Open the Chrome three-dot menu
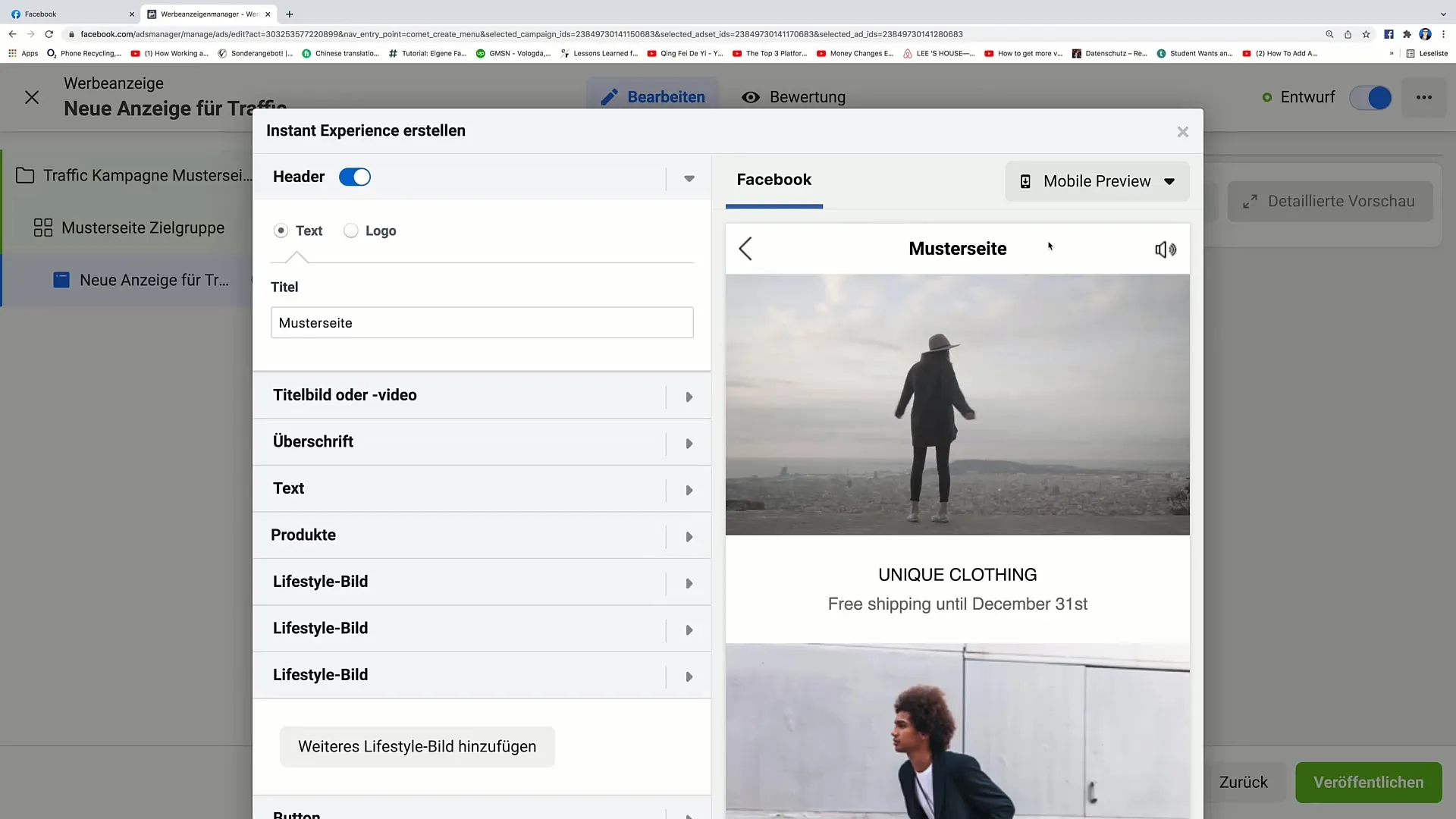Viewport: 1456px width, 819px height. click(x=1443, y=34)
